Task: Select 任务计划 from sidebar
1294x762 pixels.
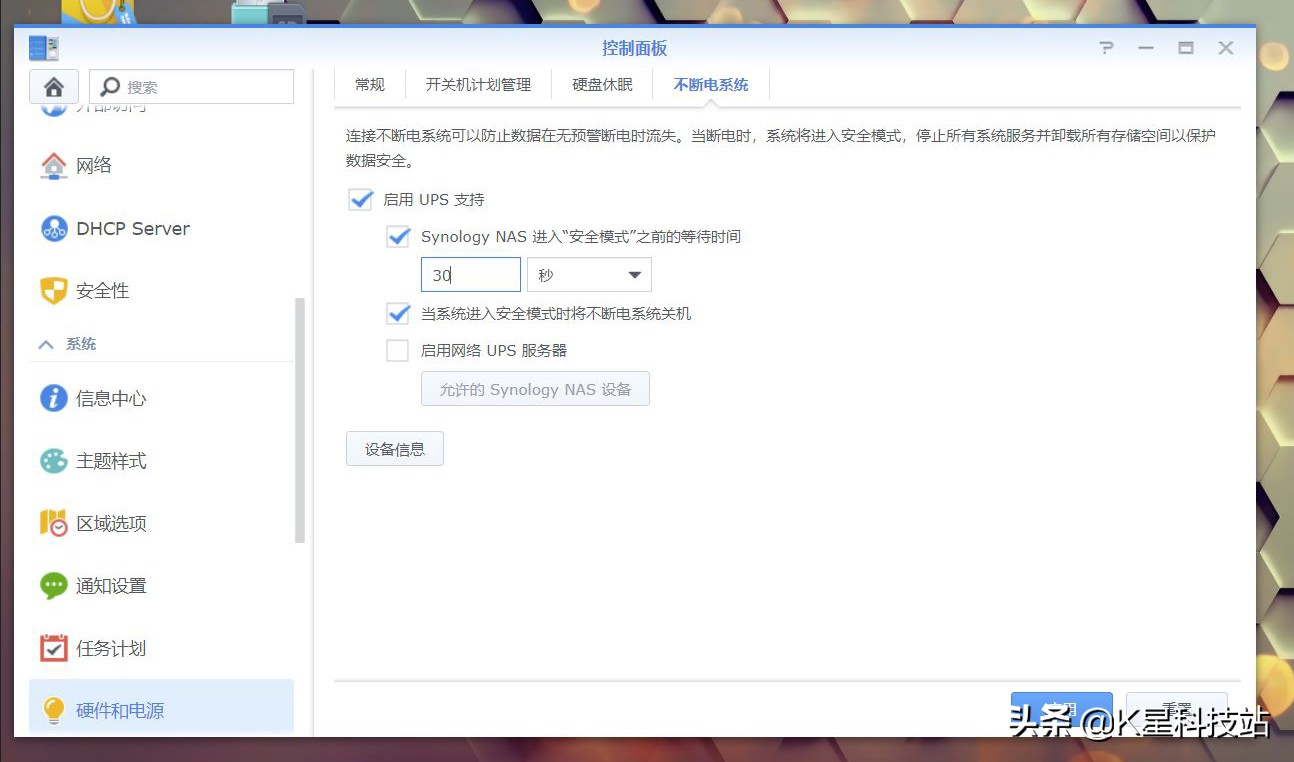Action: 110,647
